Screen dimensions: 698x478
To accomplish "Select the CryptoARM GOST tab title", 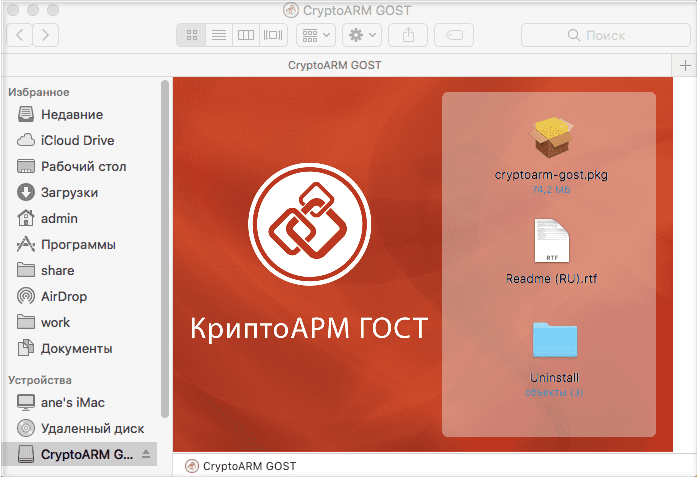I will point(335,65).
